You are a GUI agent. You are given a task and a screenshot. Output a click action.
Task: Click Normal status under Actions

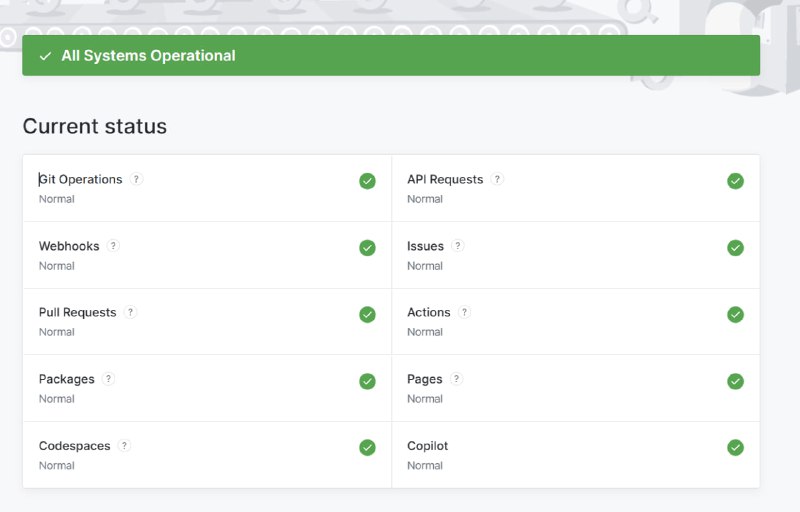[425, 332]
